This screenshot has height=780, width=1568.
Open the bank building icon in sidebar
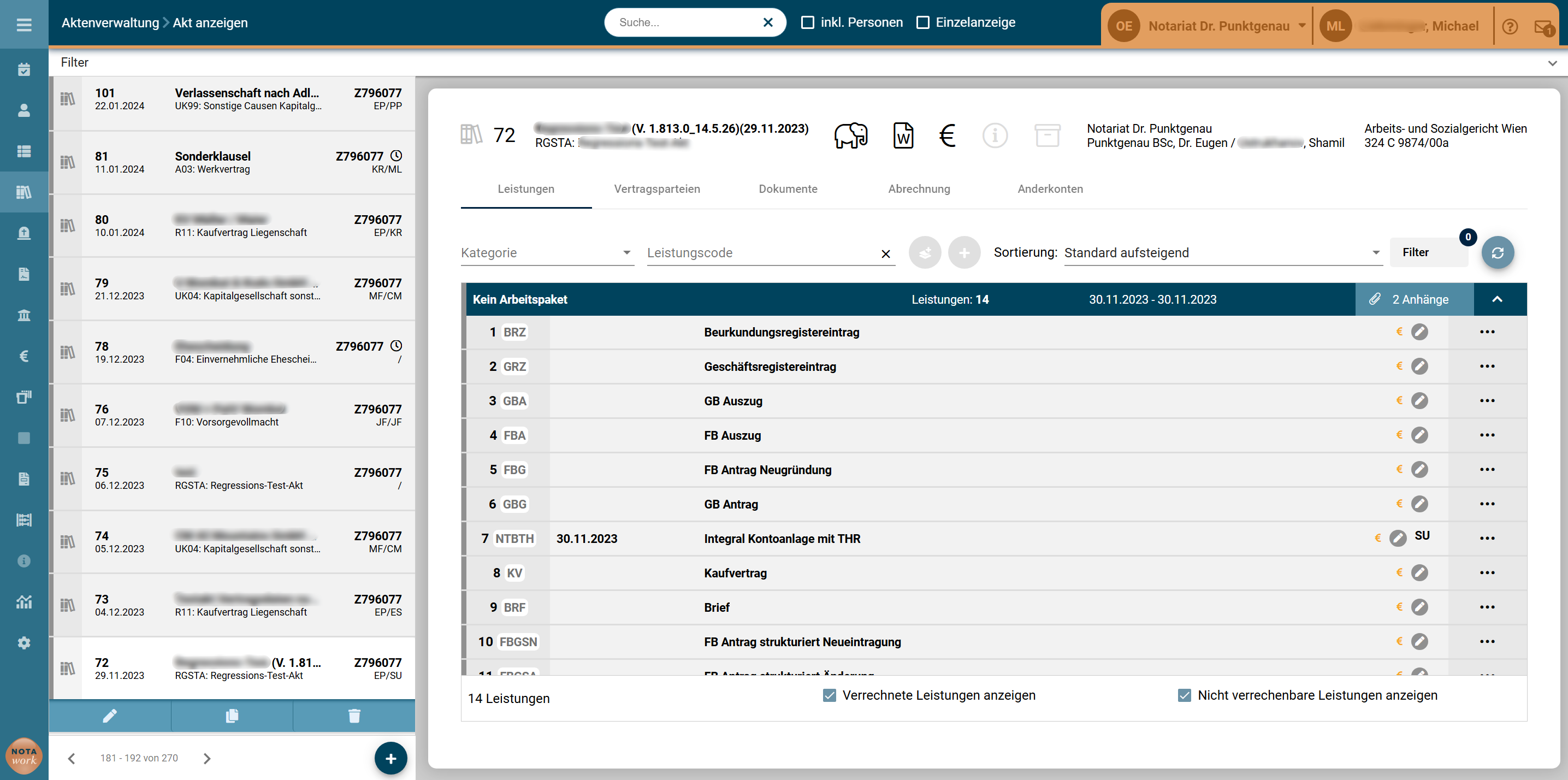click(x=23, y=315)
